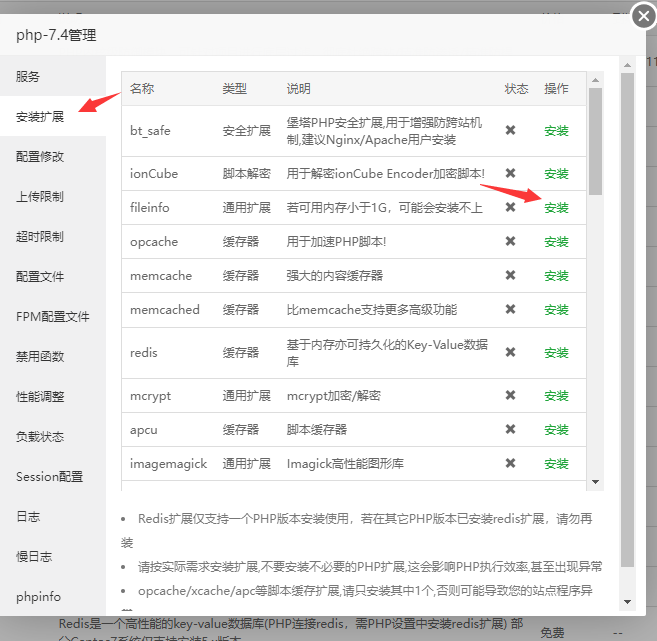The height and width of the screenshot is (641, 657).
Task: Open the 日志 tab
Action: [53, 516]
